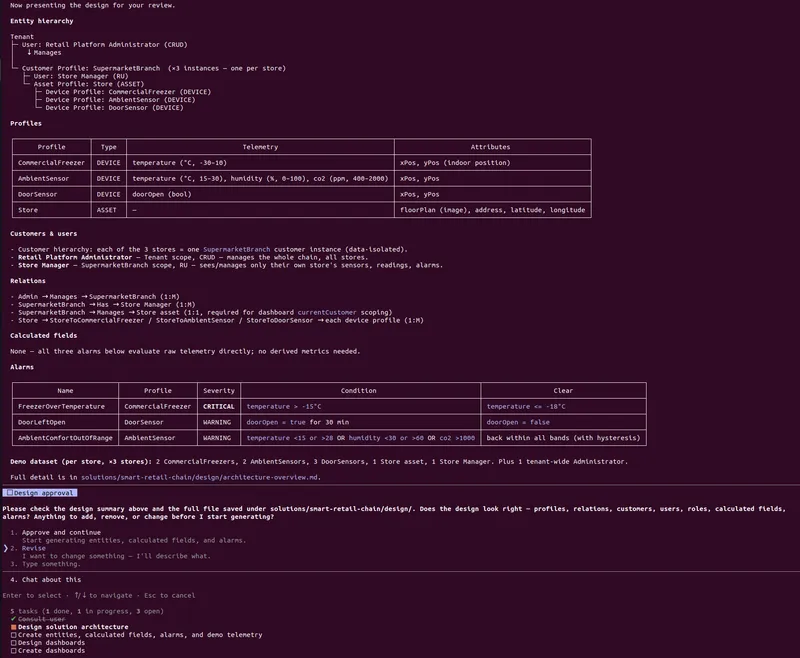Click the "DoorLeftOpen" alarm name
800x658 pixels.
(42, 422)
